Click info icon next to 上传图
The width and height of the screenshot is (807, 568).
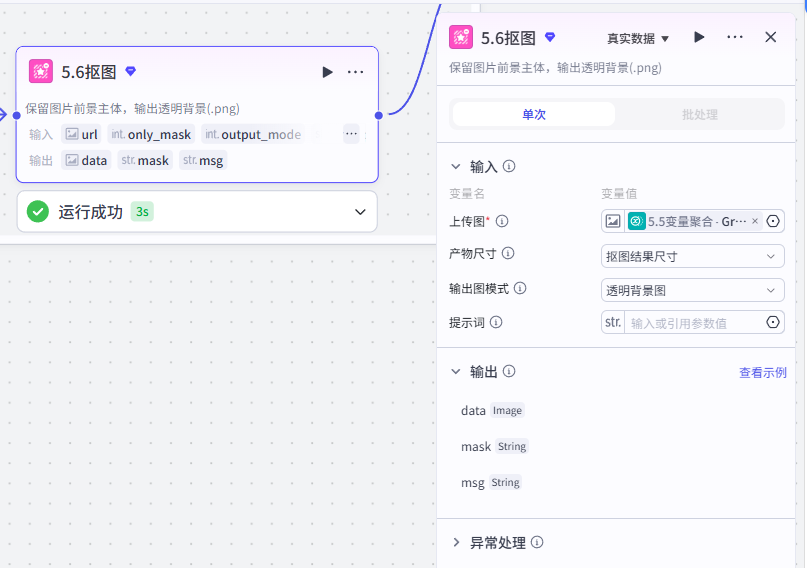point(502,221)
